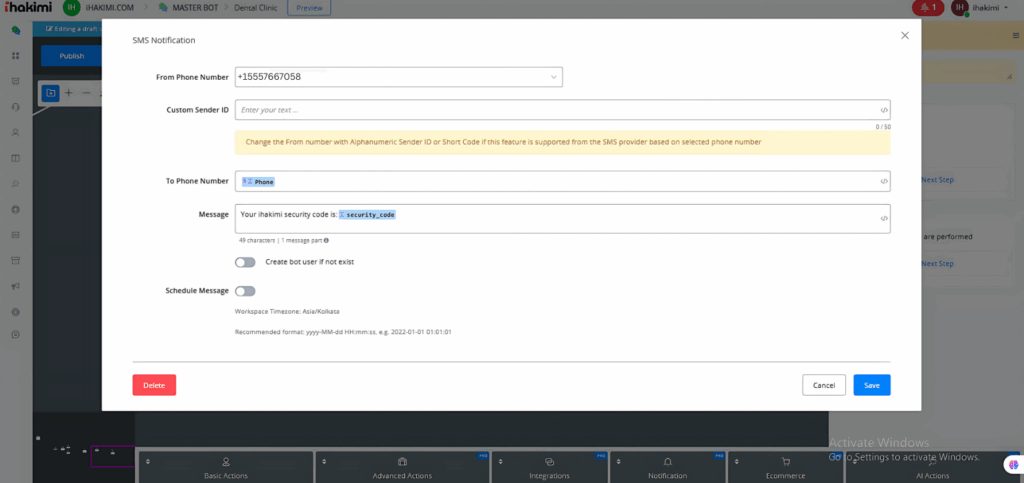
Task: Expand the Basic Actions panel
Action: 225,467
